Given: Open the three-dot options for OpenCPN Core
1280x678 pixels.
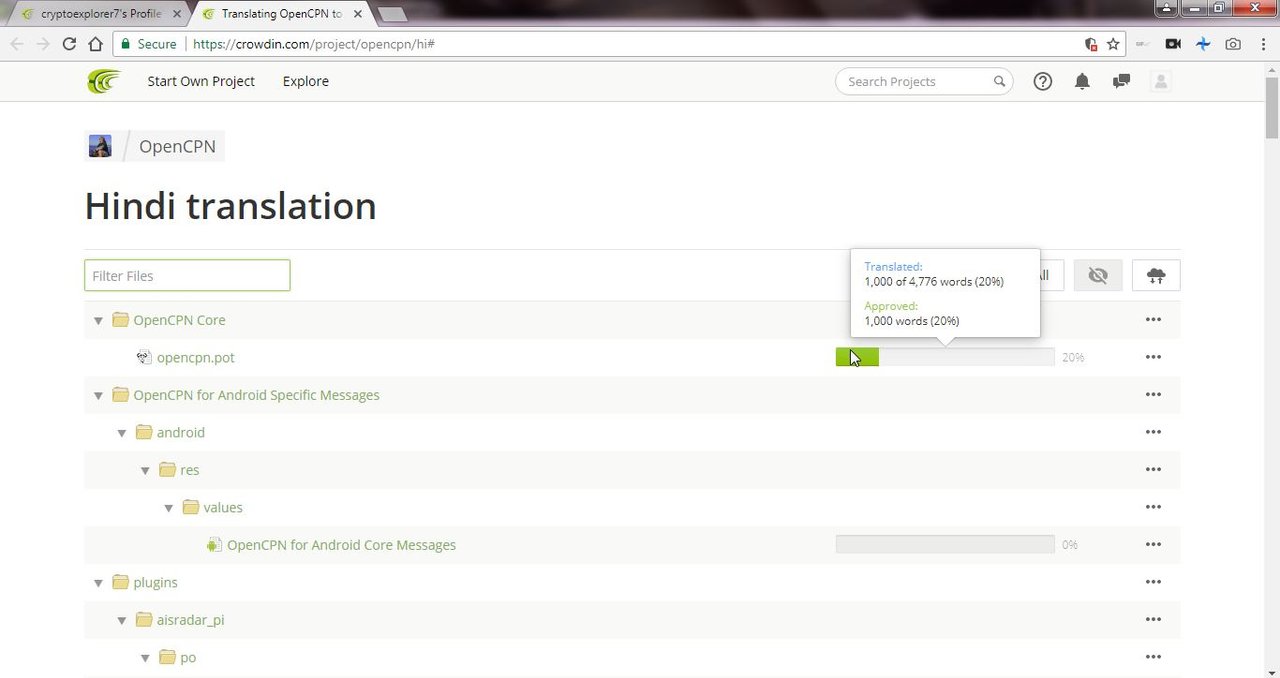Looking at the screenshot, I should [x=1153, y=320].
